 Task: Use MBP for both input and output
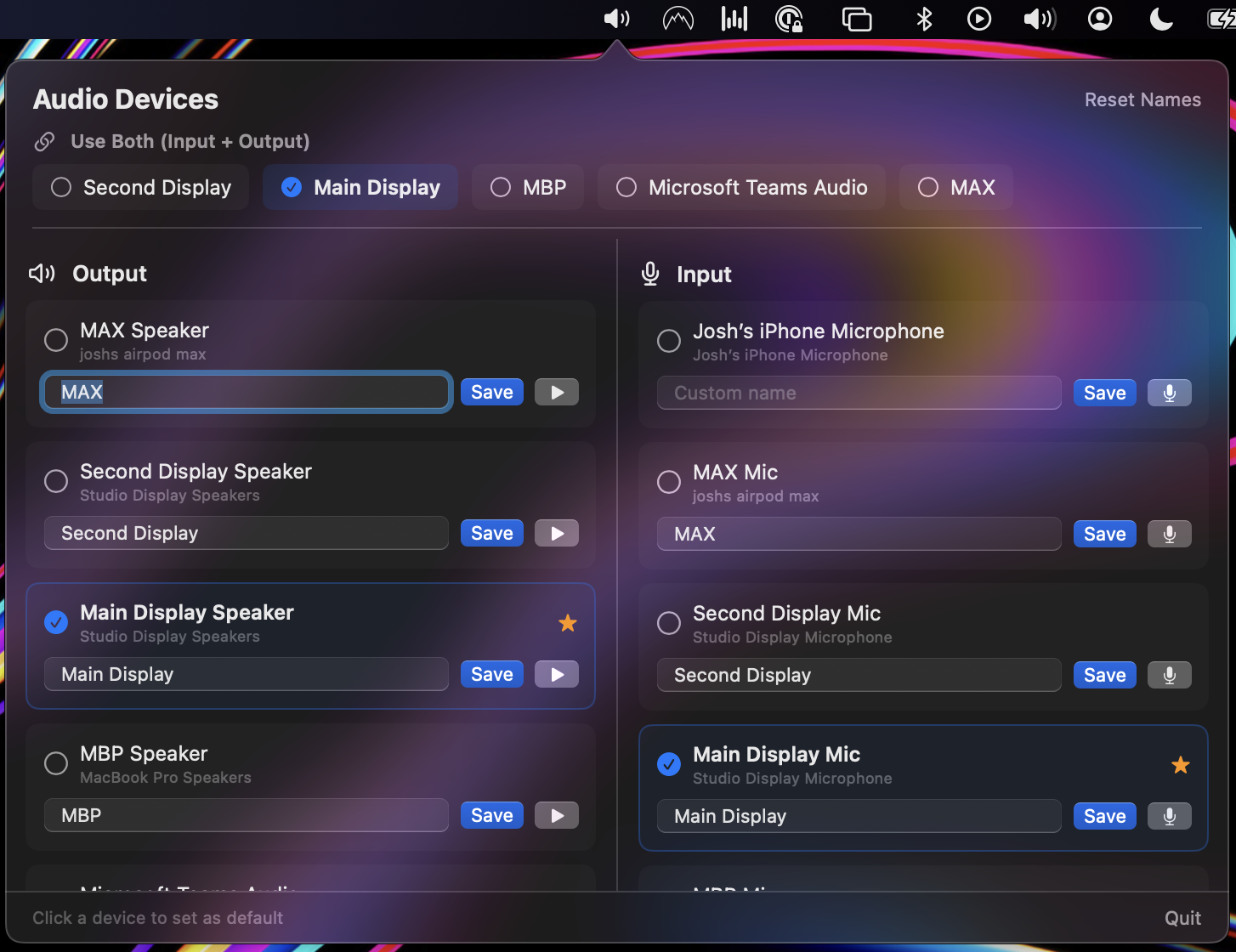point(528,187)
